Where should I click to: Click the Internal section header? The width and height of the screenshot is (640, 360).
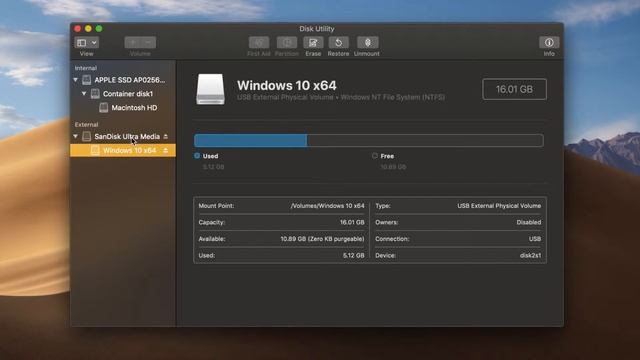tap(86, 68)
